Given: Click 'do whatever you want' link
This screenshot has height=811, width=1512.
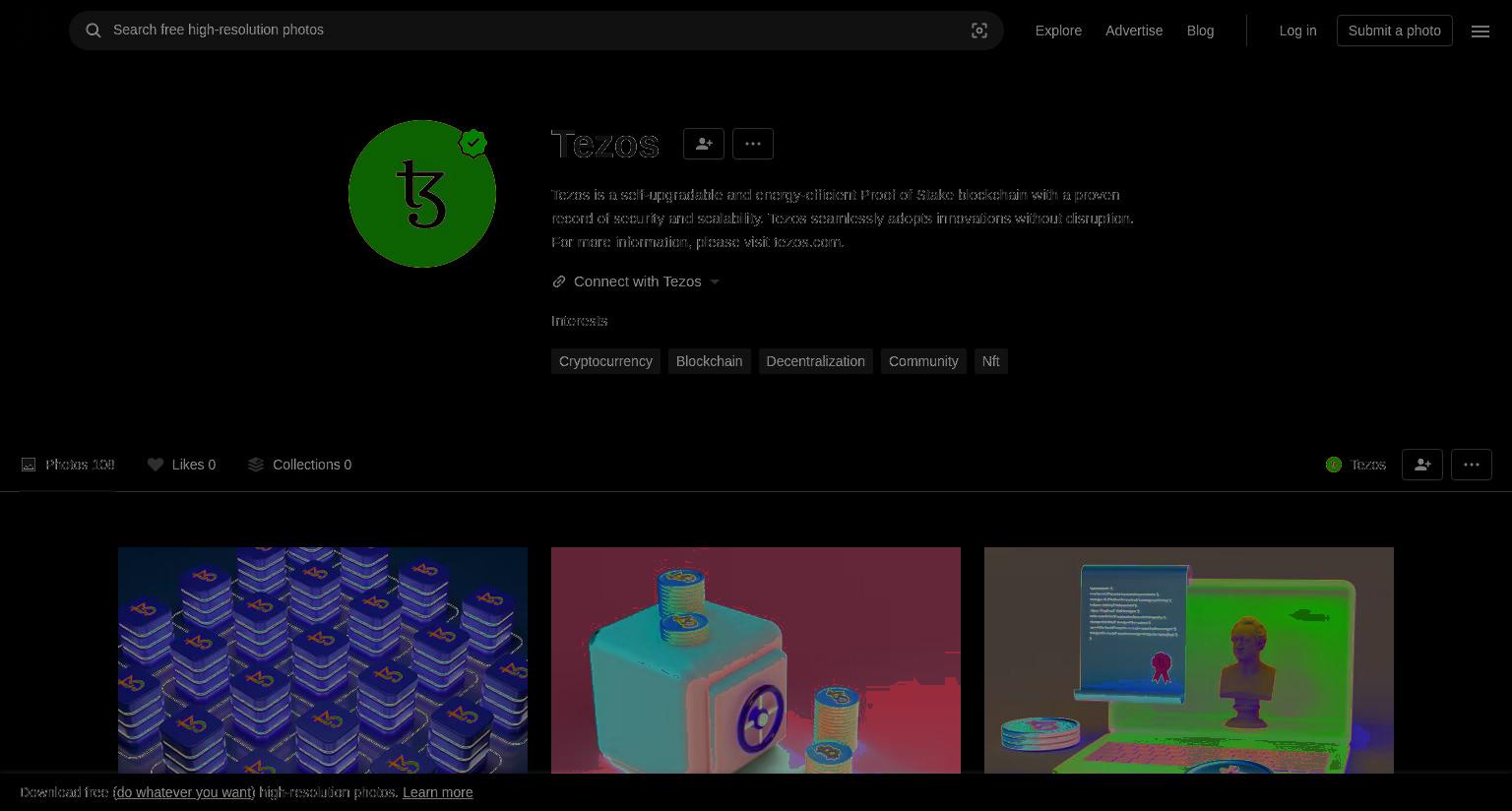Looking at the screenshot, I should pyautogui.click(x=184, y=792).
